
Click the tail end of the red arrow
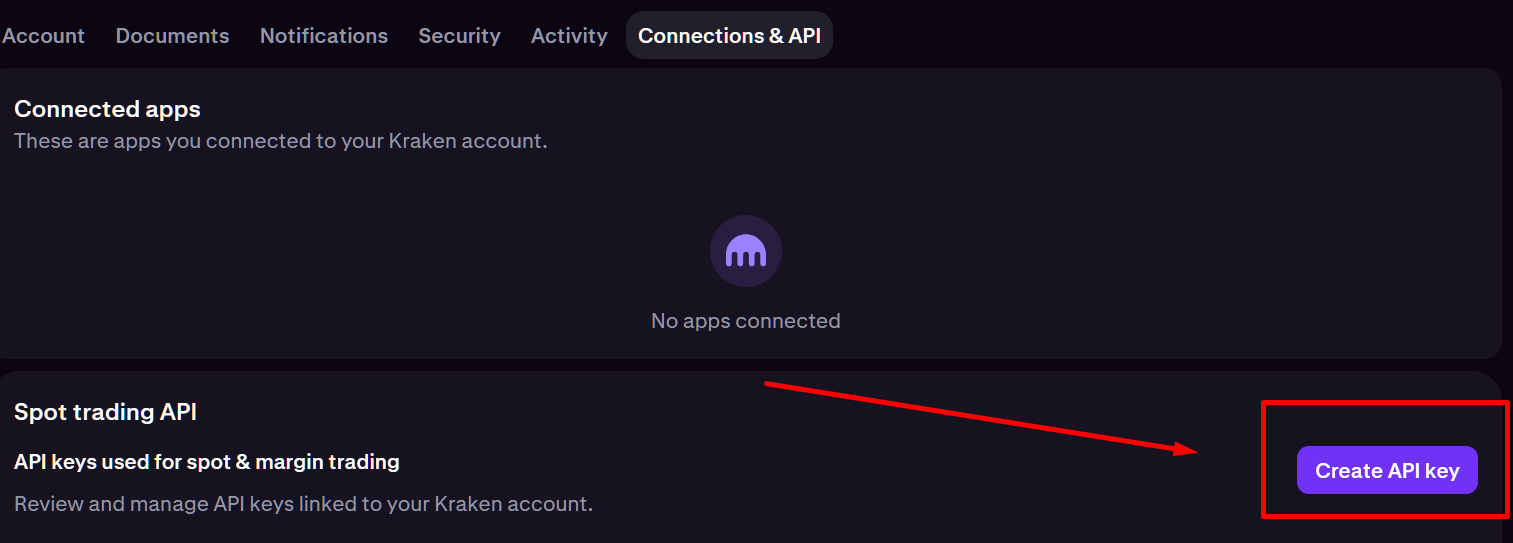(x=768, y=383)
